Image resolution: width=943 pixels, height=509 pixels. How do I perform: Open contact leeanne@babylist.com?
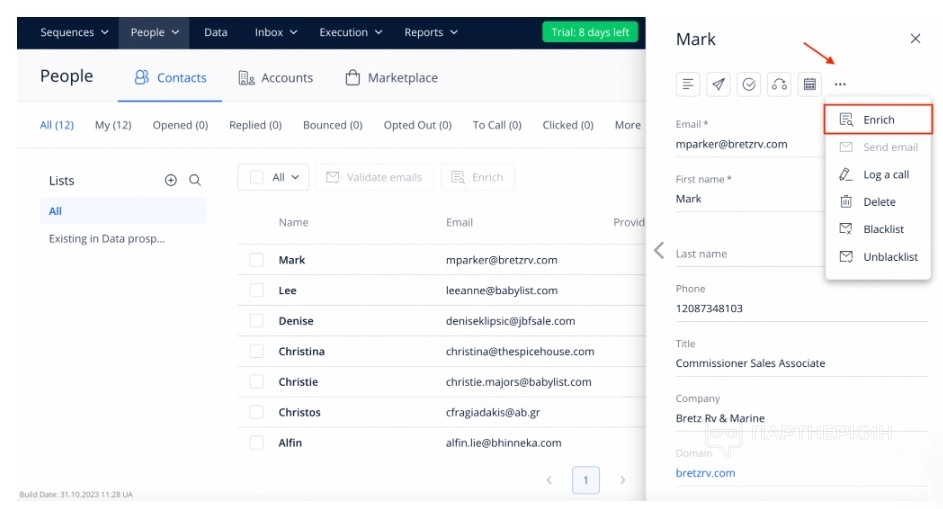click(x=502, y=291)
